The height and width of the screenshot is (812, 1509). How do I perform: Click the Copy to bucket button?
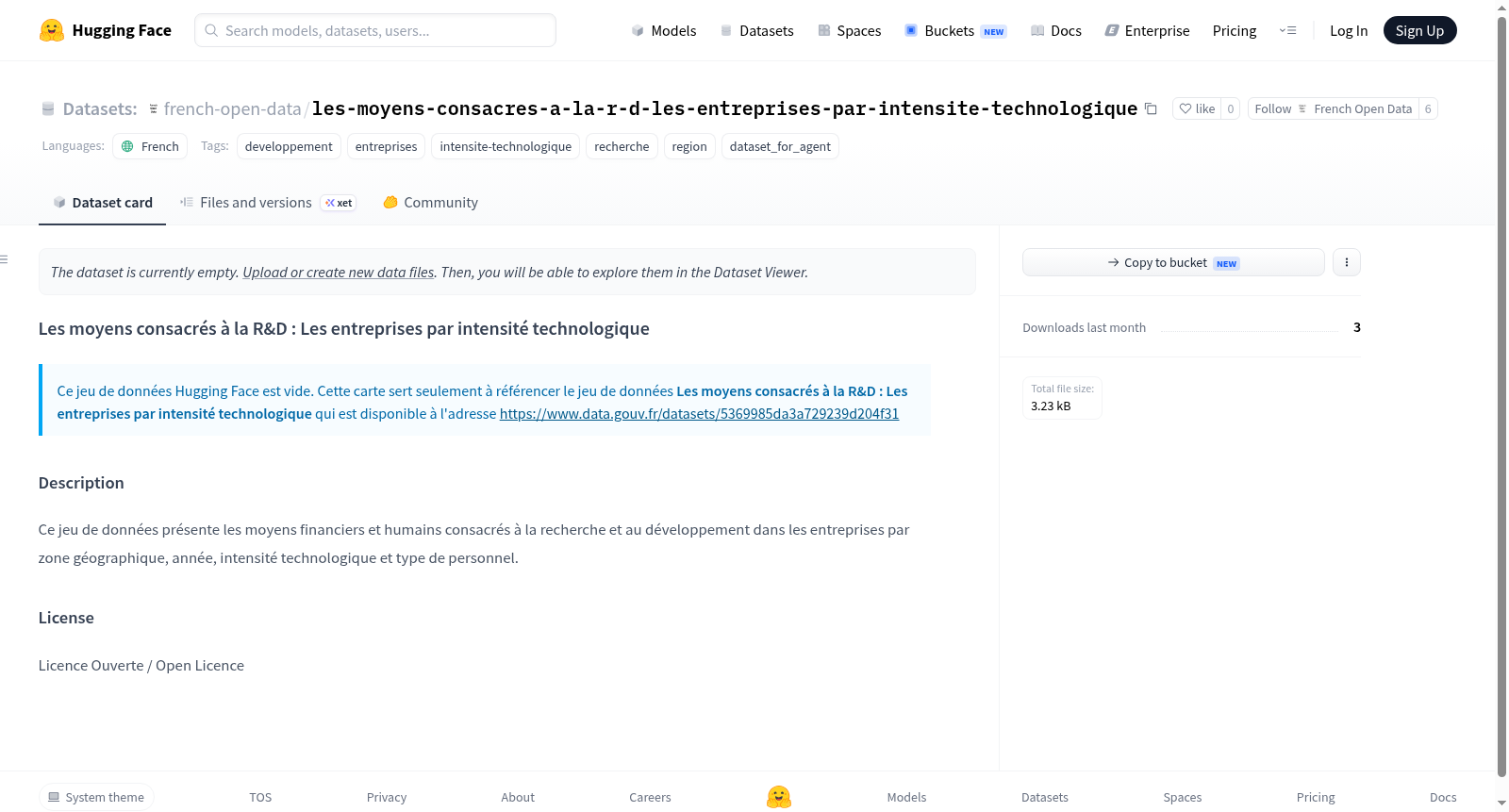(x=1173, y=262)
